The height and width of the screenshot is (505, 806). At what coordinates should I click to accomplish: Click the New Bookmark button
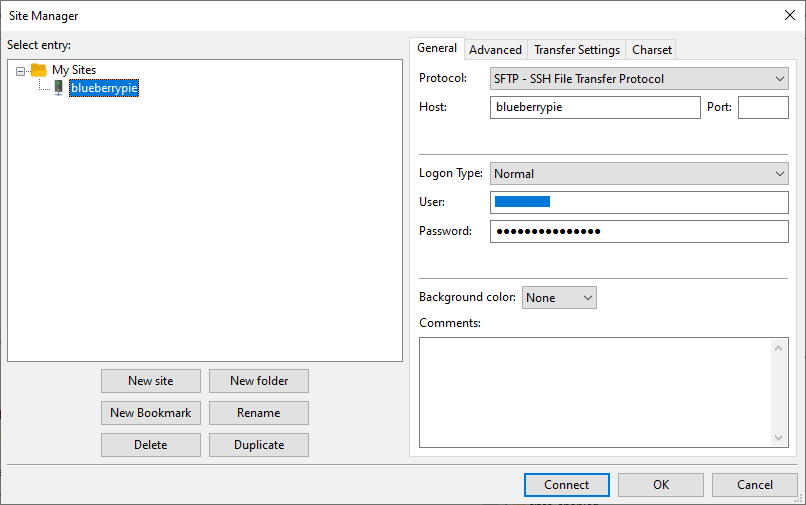(151, 413)
